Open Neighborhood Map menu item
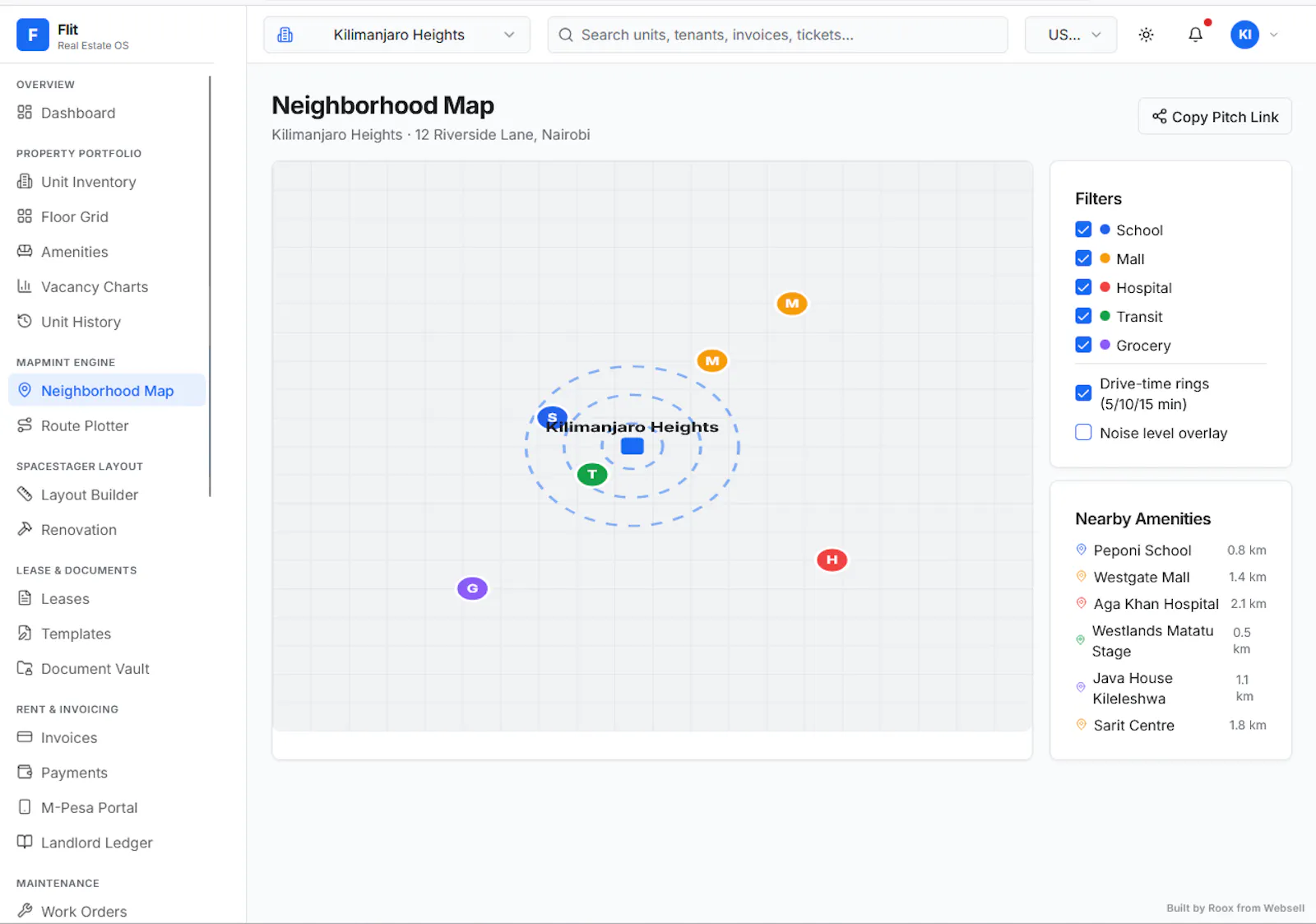Screen dimensions: 1316x924 pos(107,390)
